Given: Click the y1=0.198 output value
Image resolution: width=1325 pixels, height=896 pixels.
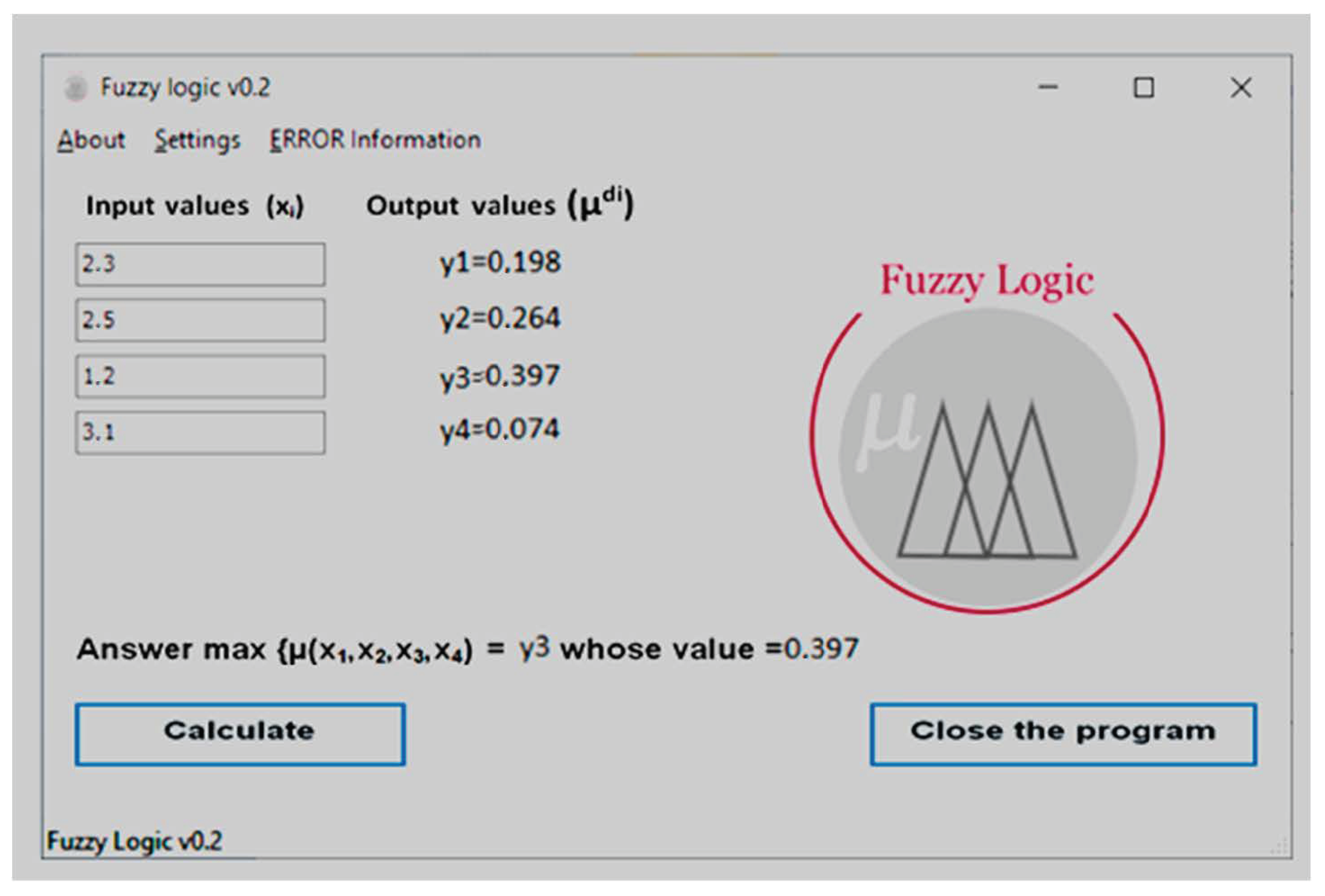Looking at the screenshot, I should tap(500, 263).
